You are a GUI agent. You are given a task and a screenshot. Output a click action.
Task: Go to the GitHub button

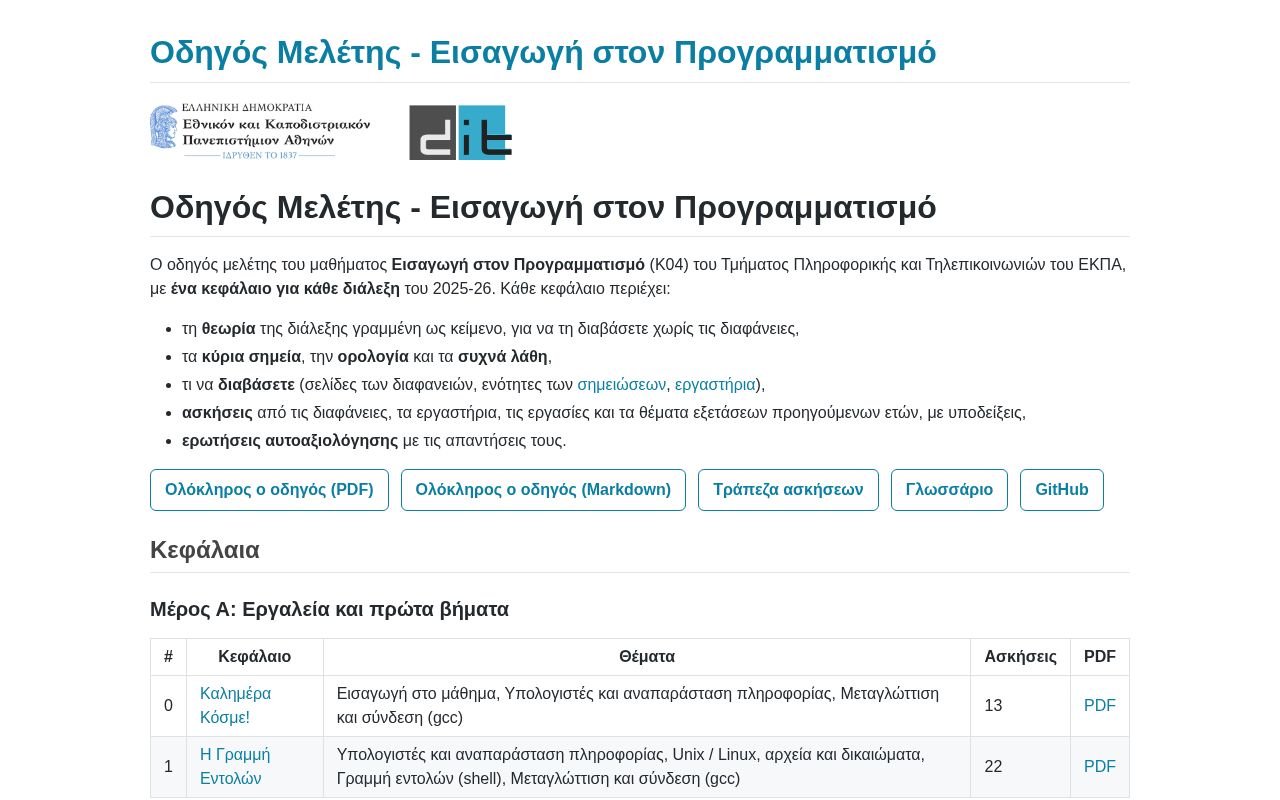(1062, 490)
